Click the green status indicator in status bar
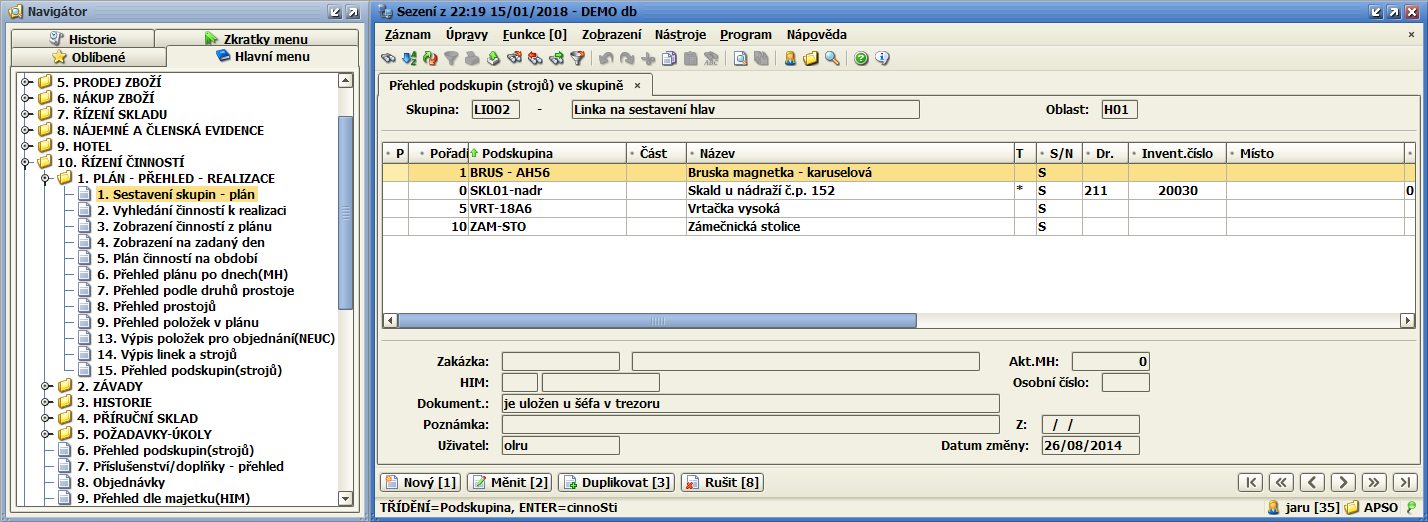 pos(1411,508)
